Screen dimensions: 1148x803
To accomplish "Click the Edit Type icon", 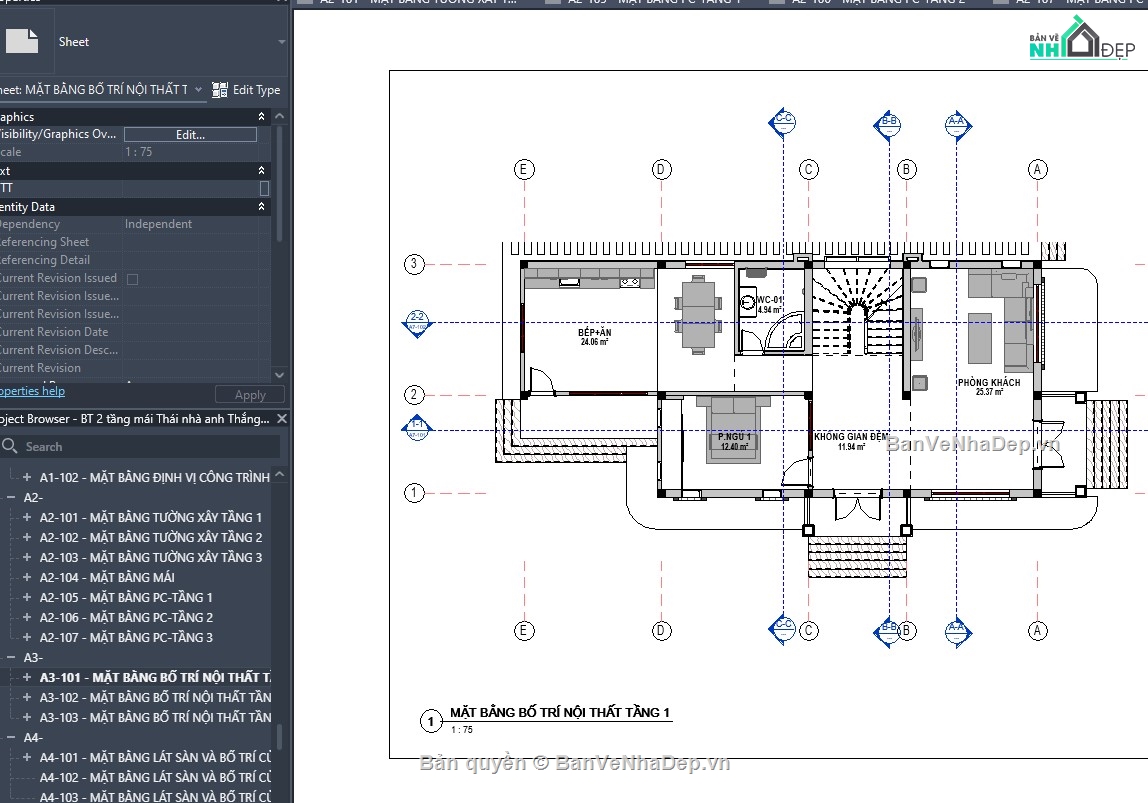I will pyautogui.click(x=220, y=90).
